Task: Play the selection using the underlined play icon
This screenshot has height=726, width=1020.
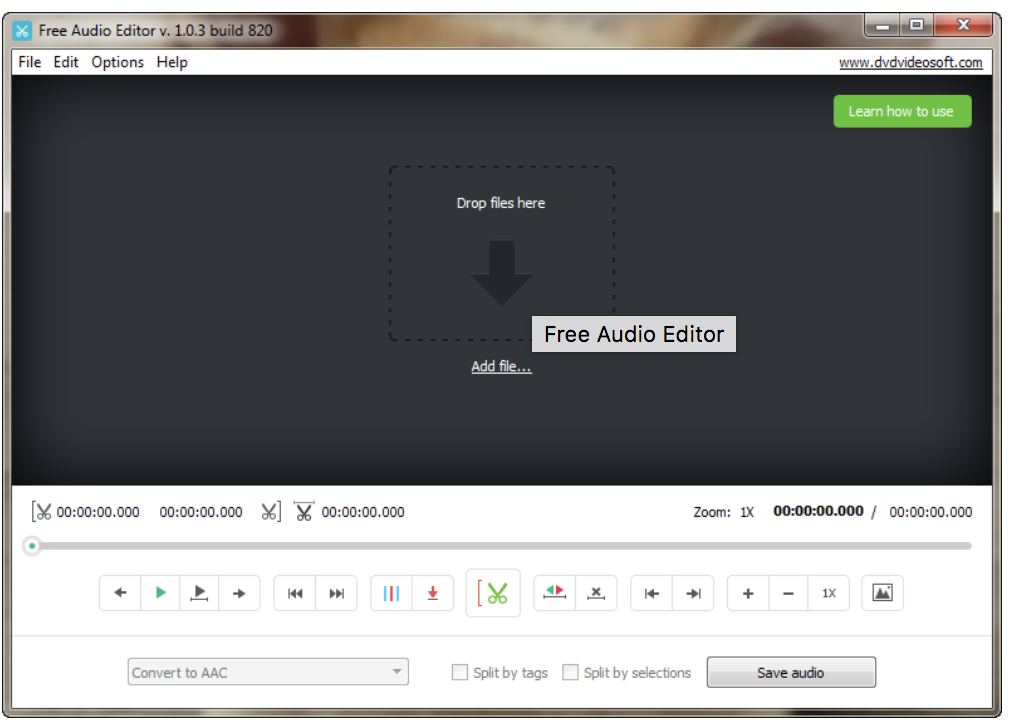Action: coord(199,593)
